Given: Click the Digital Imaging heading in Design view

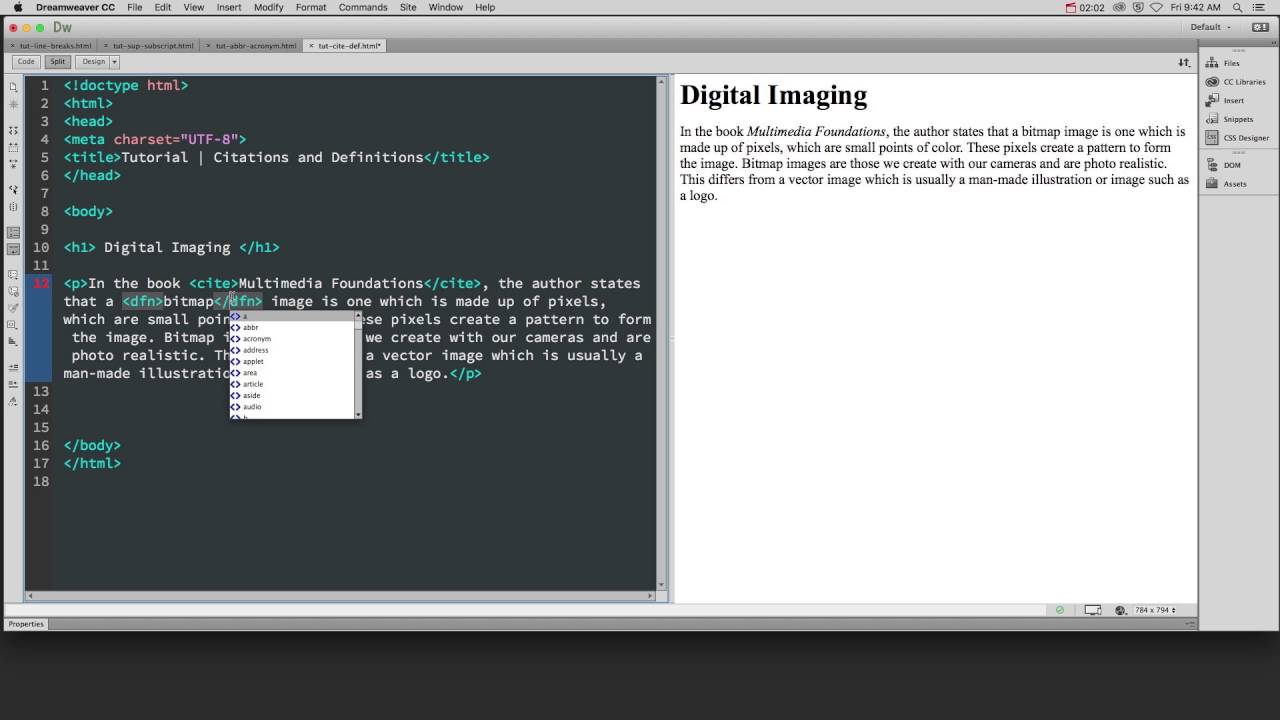Looking at the screenshot, I should 773,96.
